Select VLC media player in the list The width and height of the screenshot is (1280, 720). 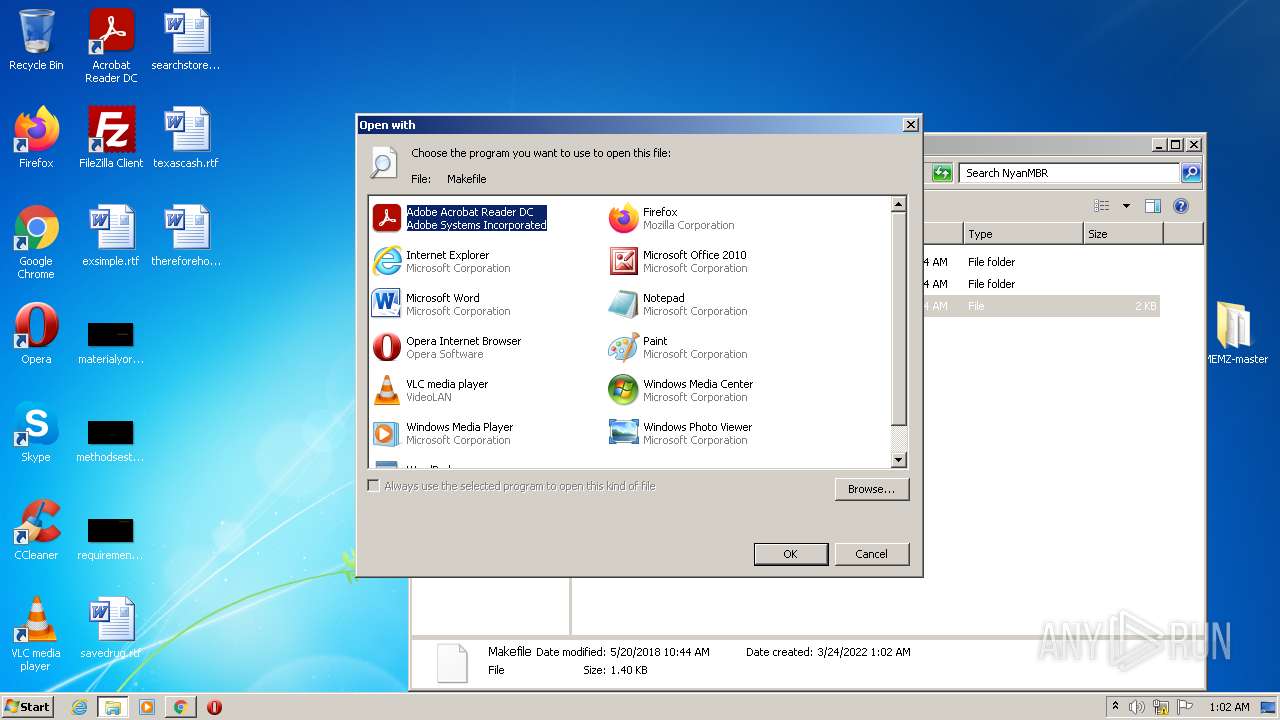pos(430,390)
